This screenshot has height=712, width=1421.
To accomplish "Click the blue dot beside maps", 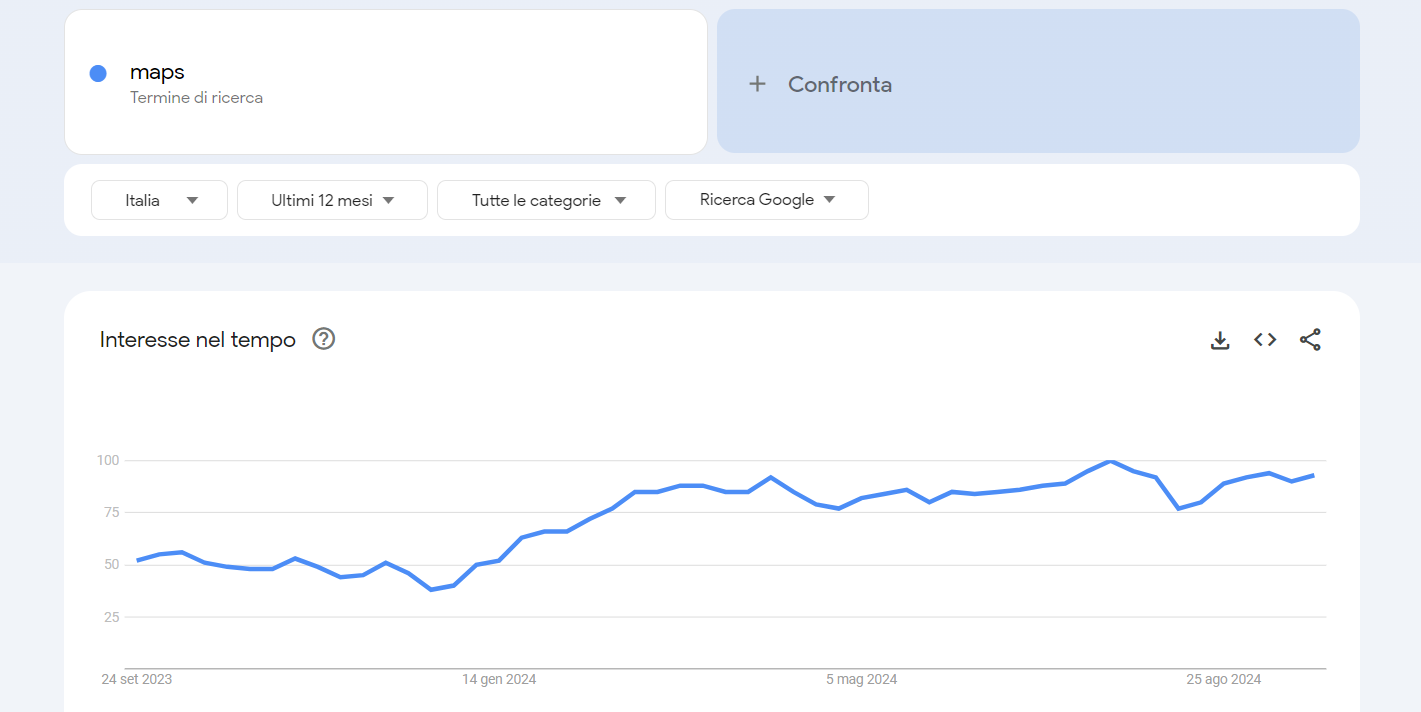I will (x=98, y=73).
